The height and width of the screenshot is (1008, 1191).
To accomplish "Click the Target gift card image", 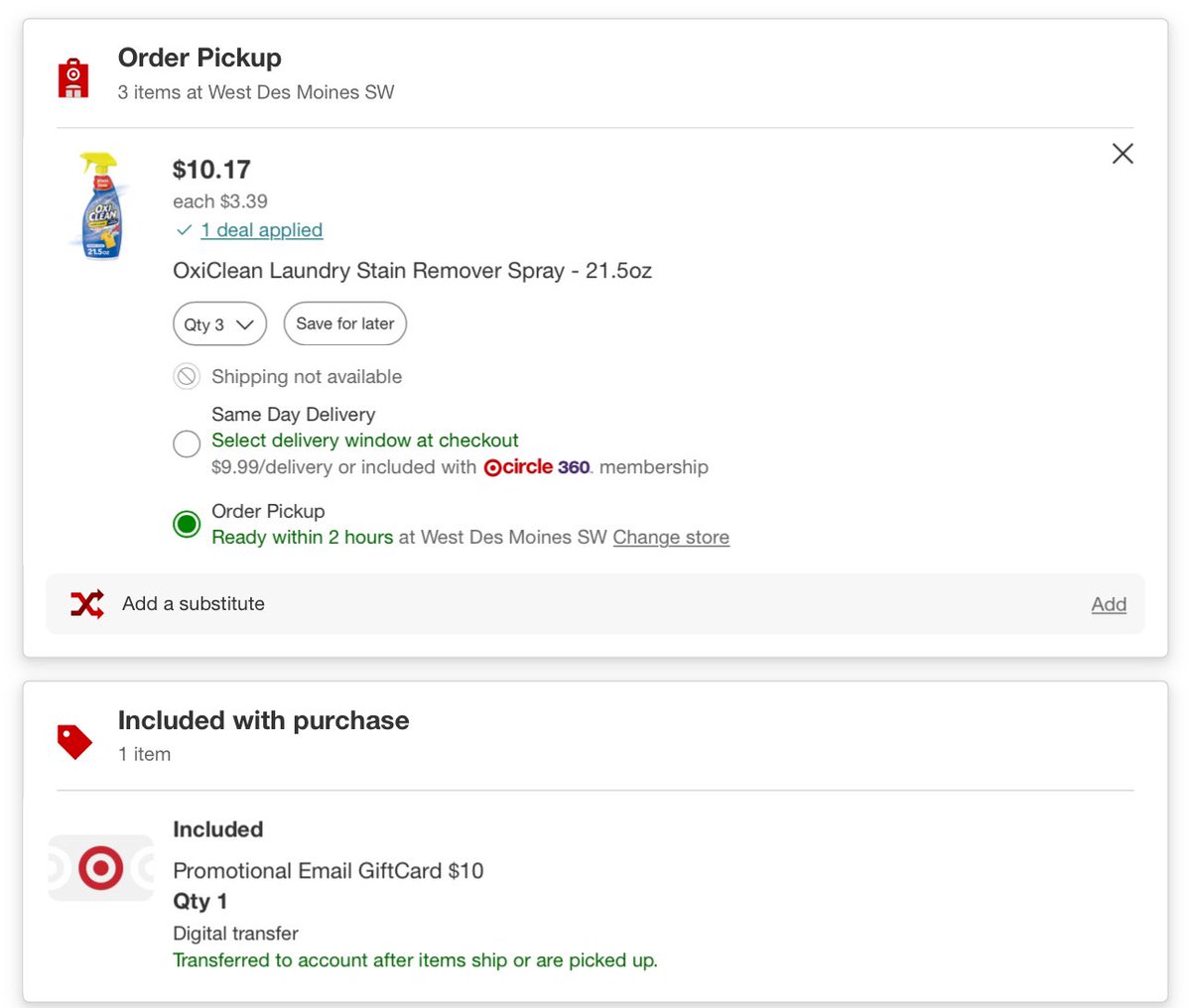I will (x=101, y=868).
